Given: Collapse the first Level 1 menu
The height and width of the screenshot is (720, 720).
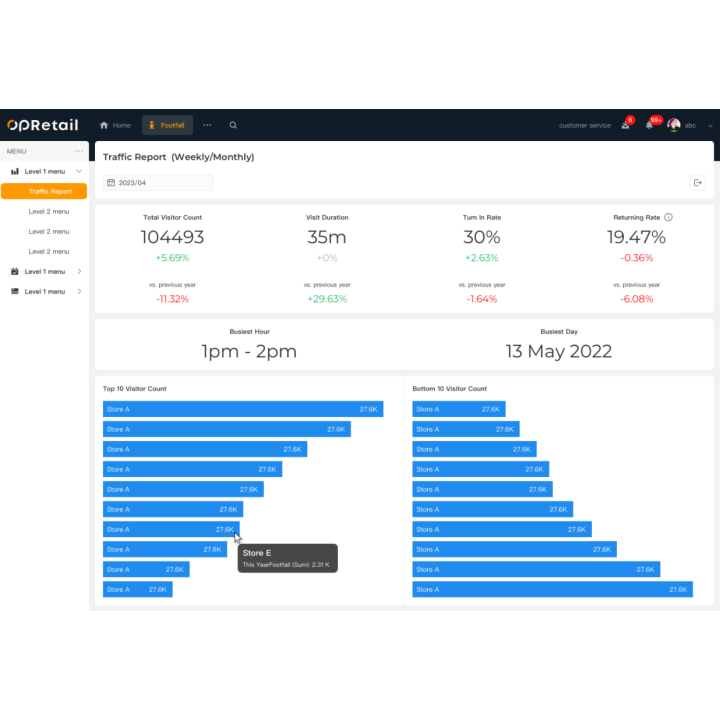Looking at the screenshot, I should [x=79, y=171].
